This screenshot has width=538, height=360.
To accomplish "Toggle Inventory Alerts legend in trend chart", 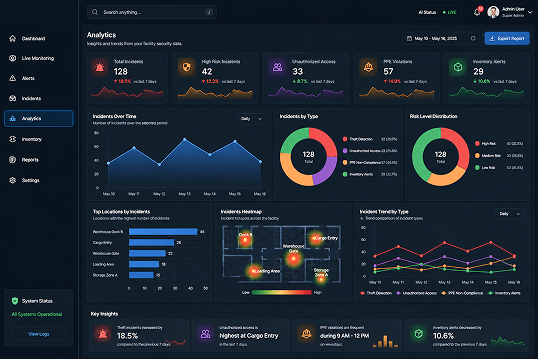I will pyautogui.click(x=504, y=293).
